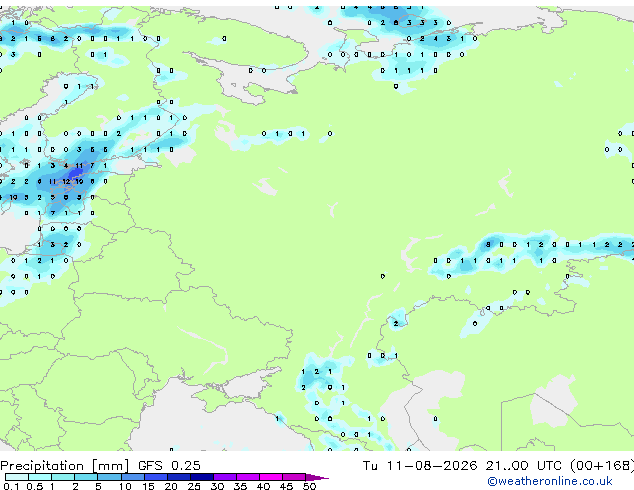The width and height of the screenshot is (634, 490).
Task: Select the '(00+168)' forecast offset text
Action: pyautogui.click(x=602, y=466)
